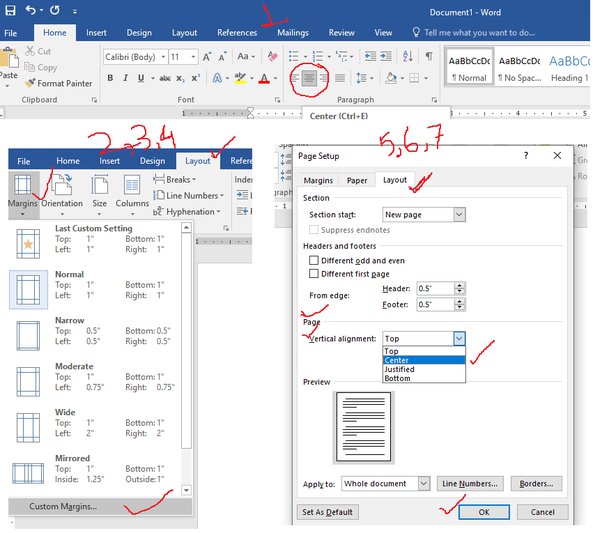The height and width of the screenshot is (533, 602).
Task: Expand the Line Numbers dropdown in ribbon
Action: pos(189,195)
